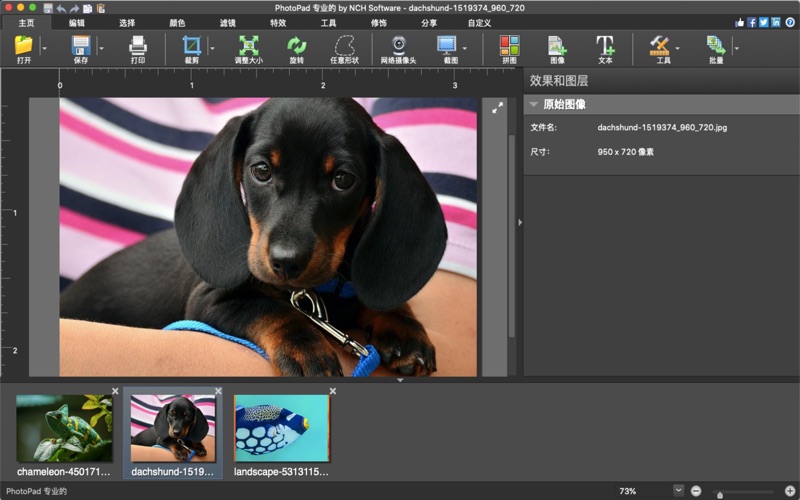Select the 裁剪 (Crop) tool
This screenshot has height=500, width=800.
[191, 45]
